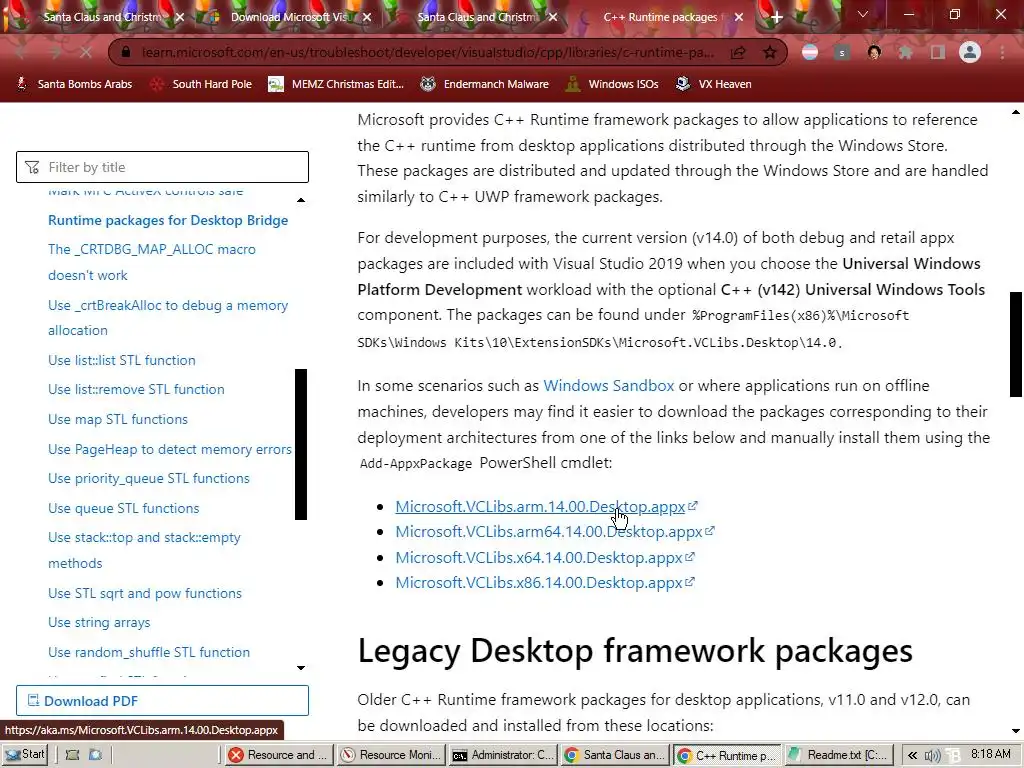Open the Endermanch Malware bookmark
The width and height of the screenshot is (1024, 768).
[485, 84]
